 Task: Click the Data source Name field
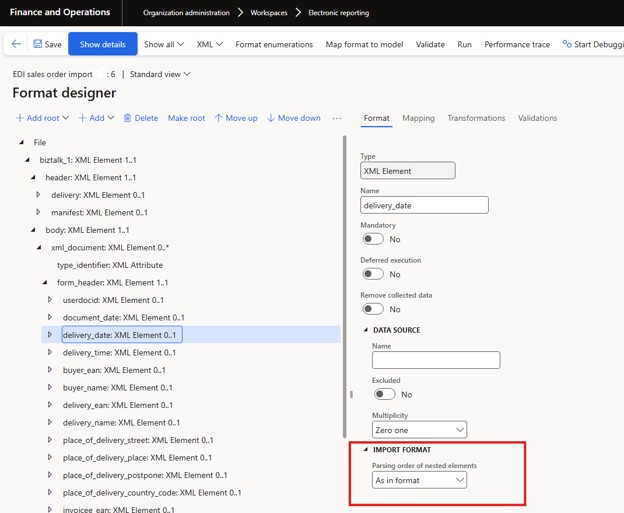(436, 360)
